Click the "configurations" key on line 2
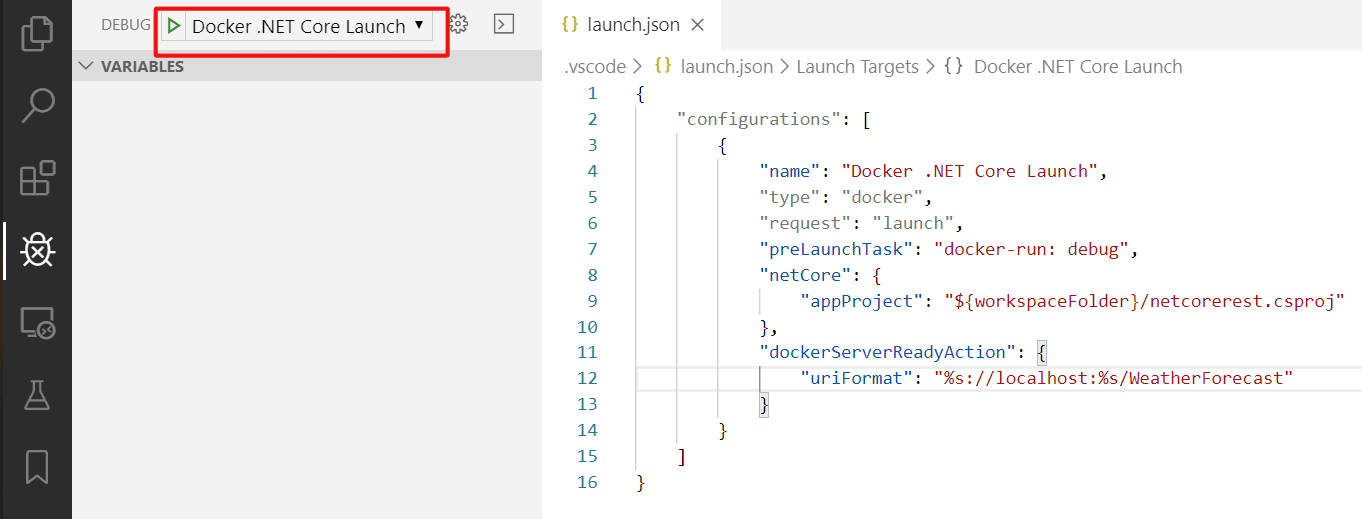Image resolution: width=1362 pixels, height=519 pixels. click(759, 119)
